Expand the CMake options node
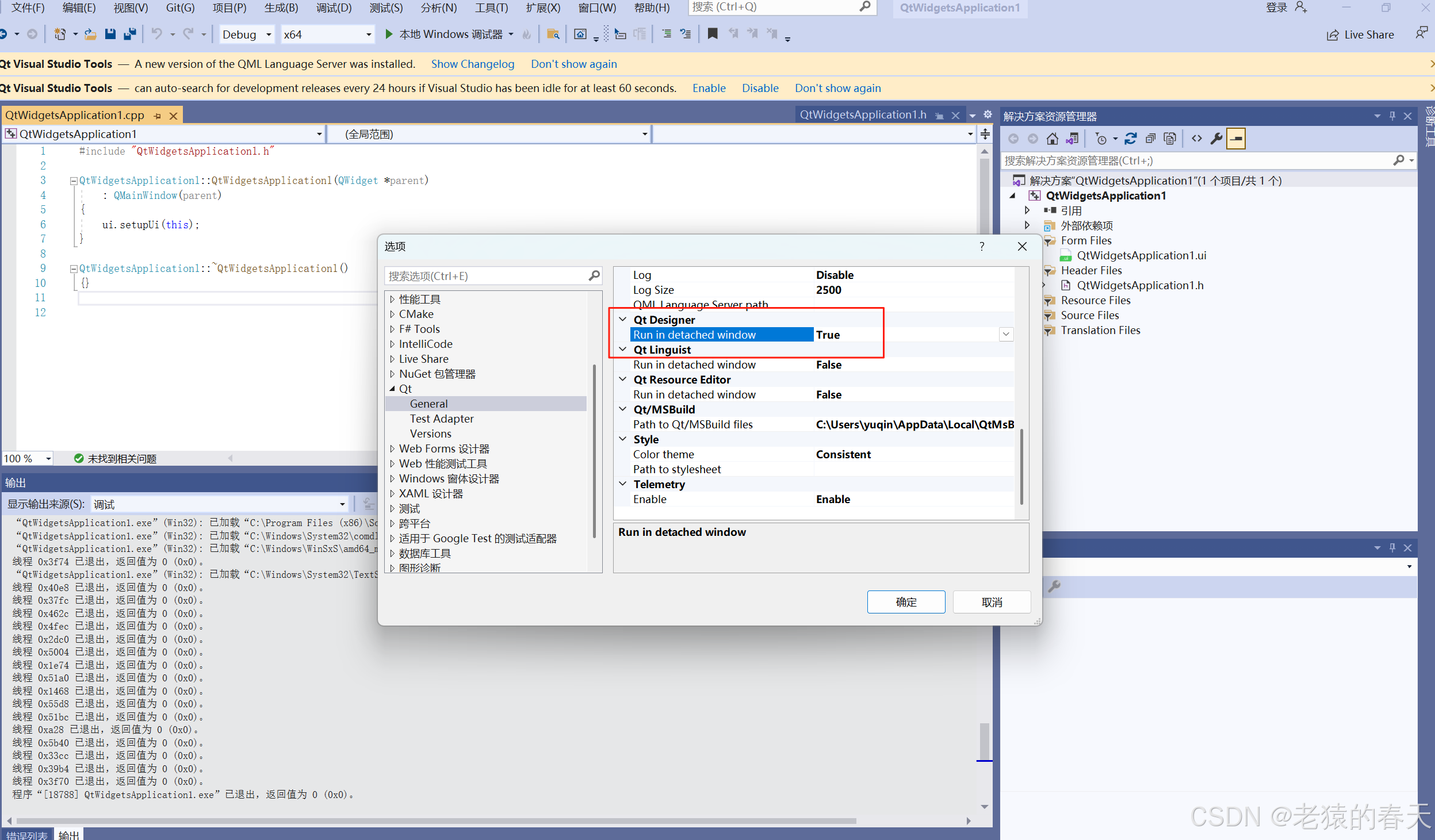 point(392,314)
